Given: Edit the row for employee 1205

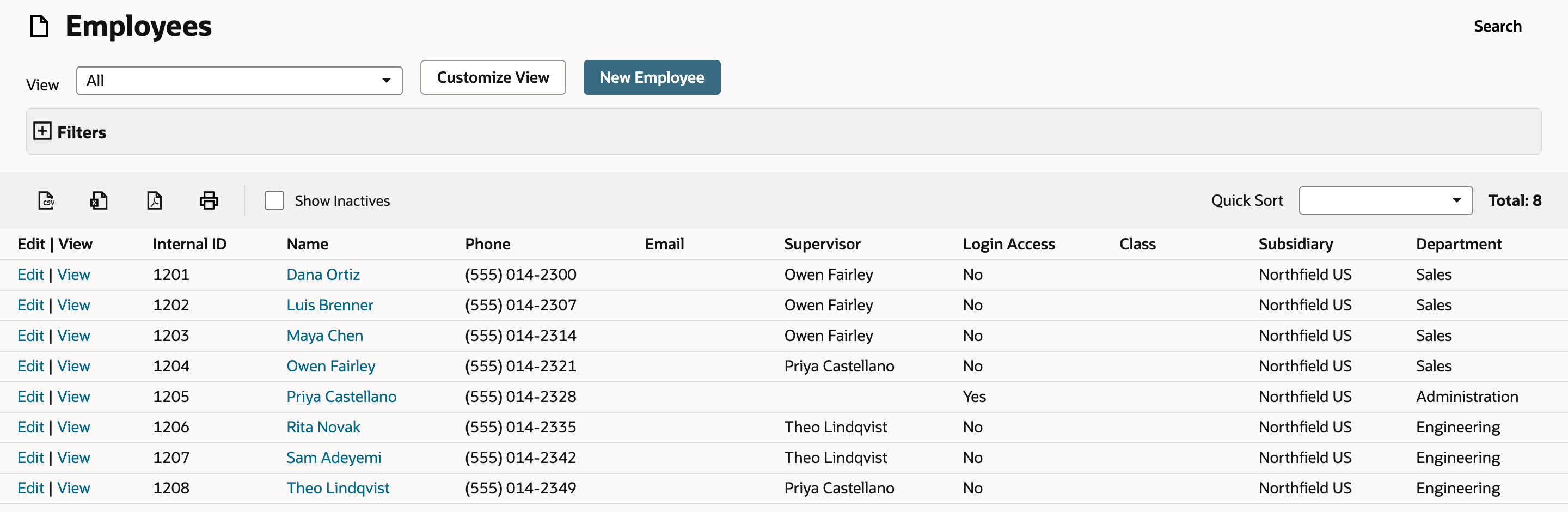Looking at the screenshot, I should pyautogui.click(x=30, y=397).
